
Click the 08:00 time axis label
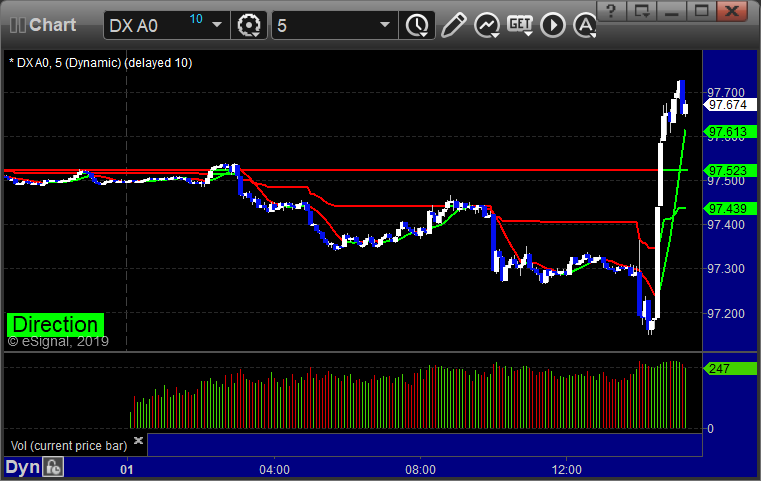[420, 470]
